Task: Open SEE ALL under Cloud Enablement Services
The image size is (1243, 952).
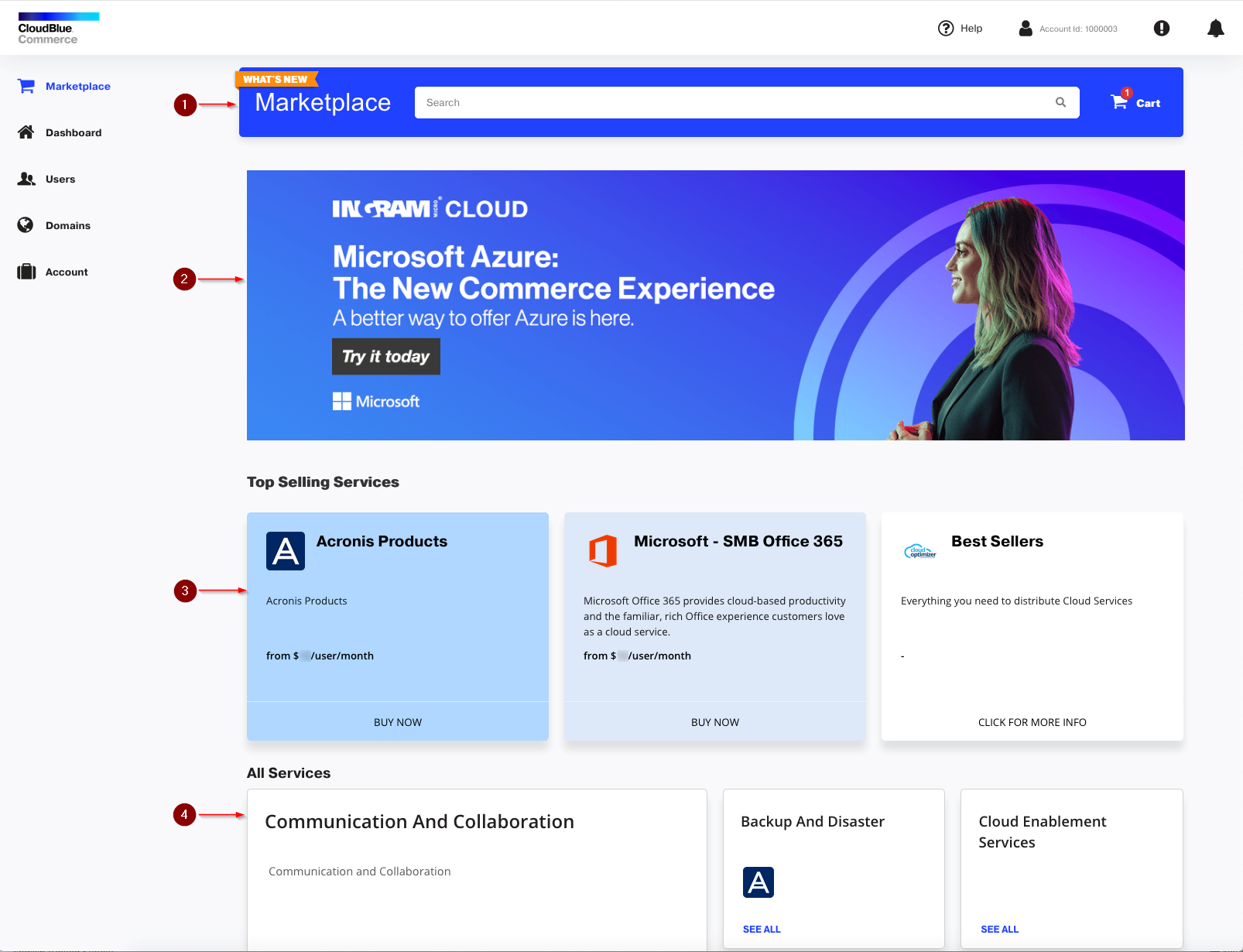Action: 998,929
